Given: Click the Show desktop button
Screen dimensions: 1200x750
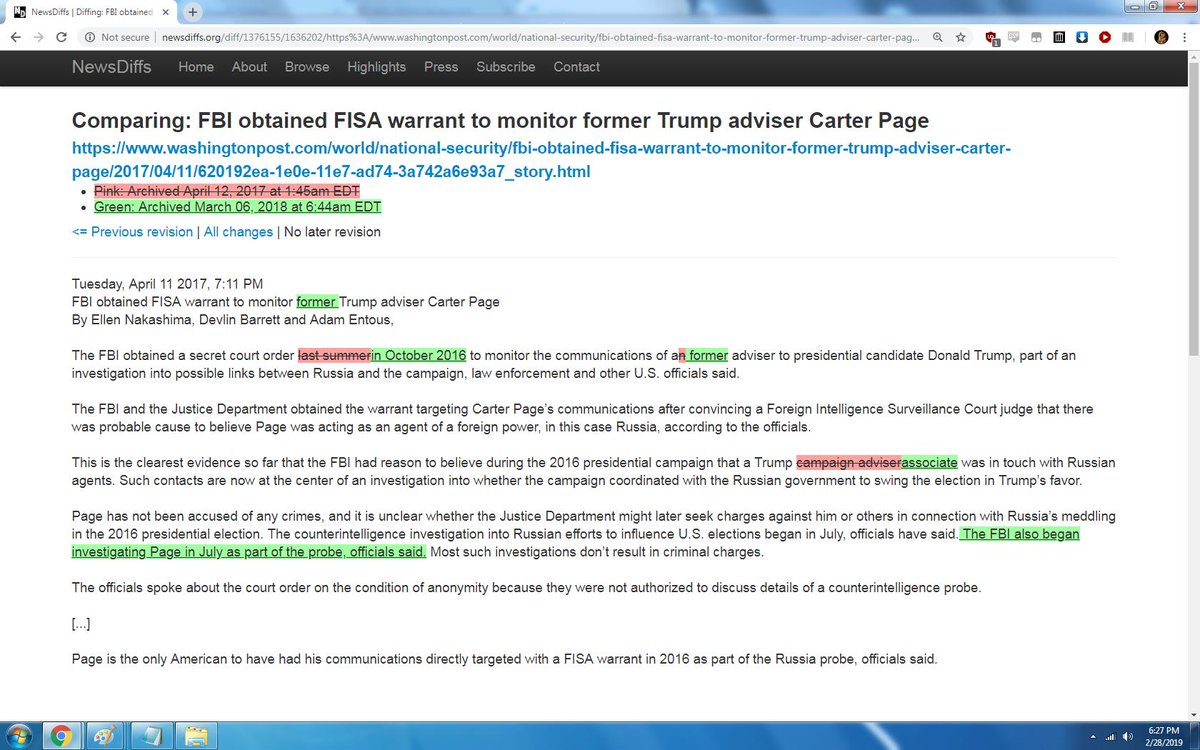Looking at the screenshot, I should click(1194, 737).
